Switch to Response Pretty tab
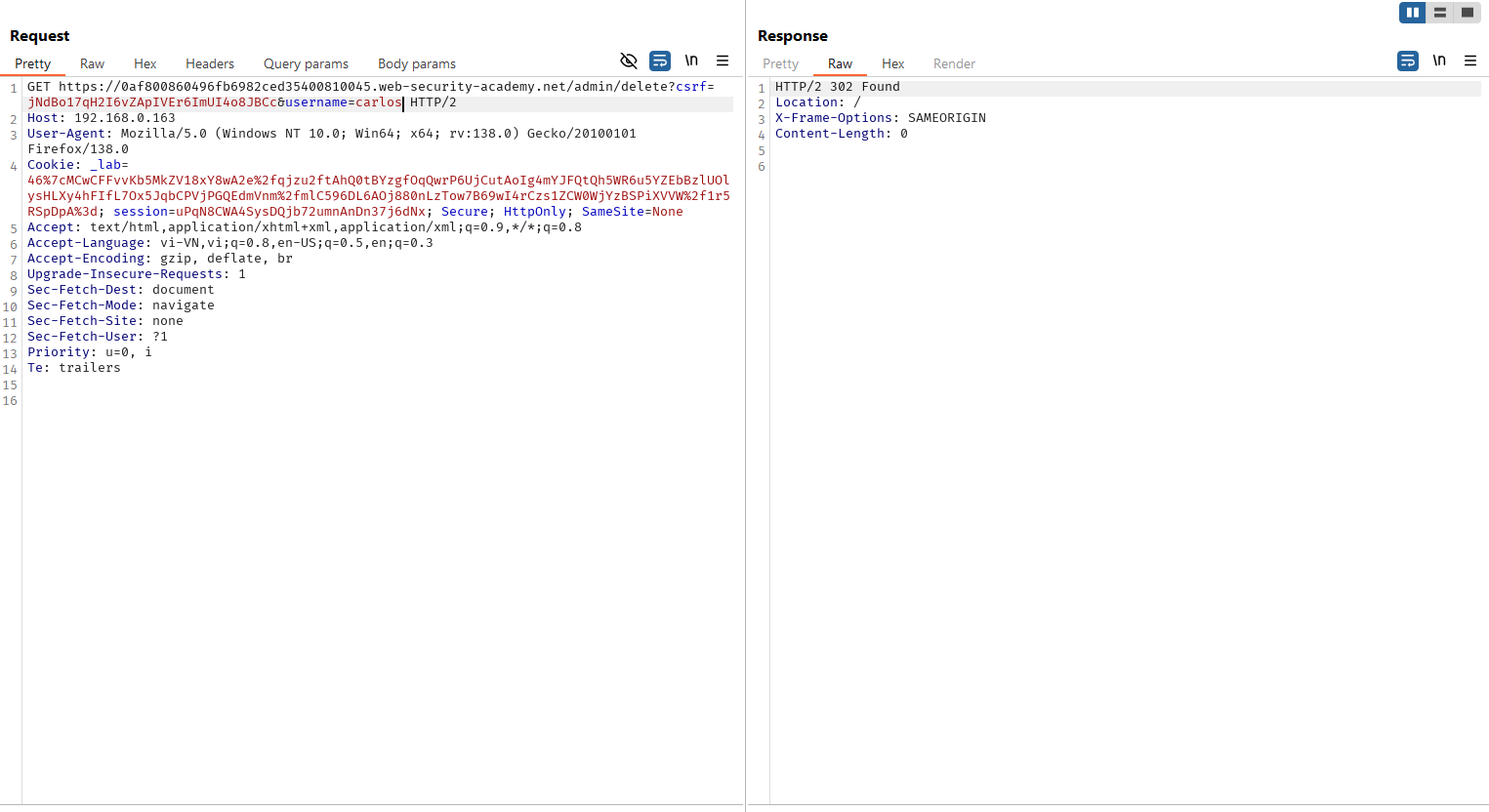 [x=780, y=63]
